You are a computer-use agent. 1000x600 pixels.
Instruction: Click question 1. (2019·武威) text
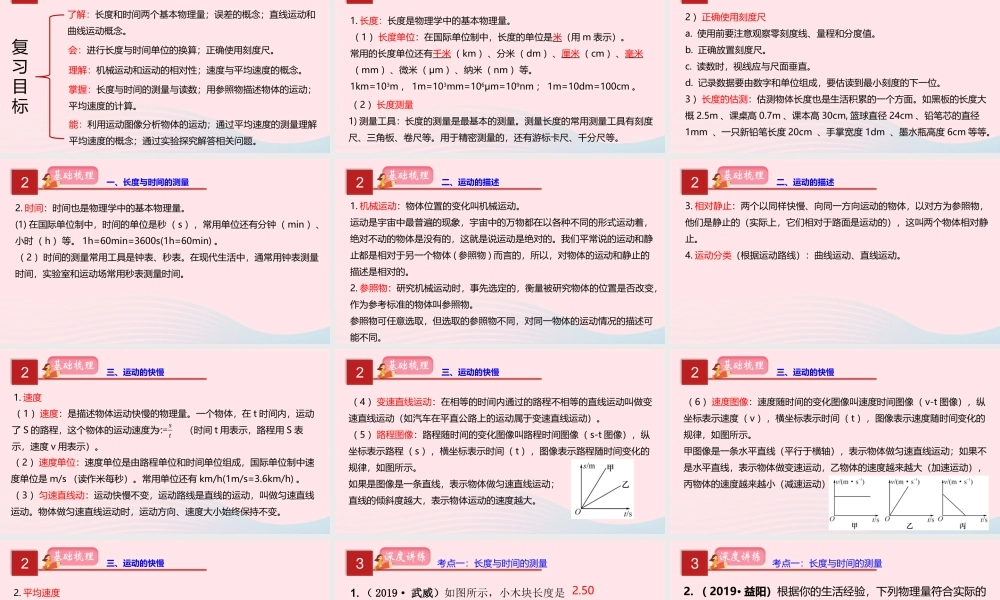pos(457,593)
